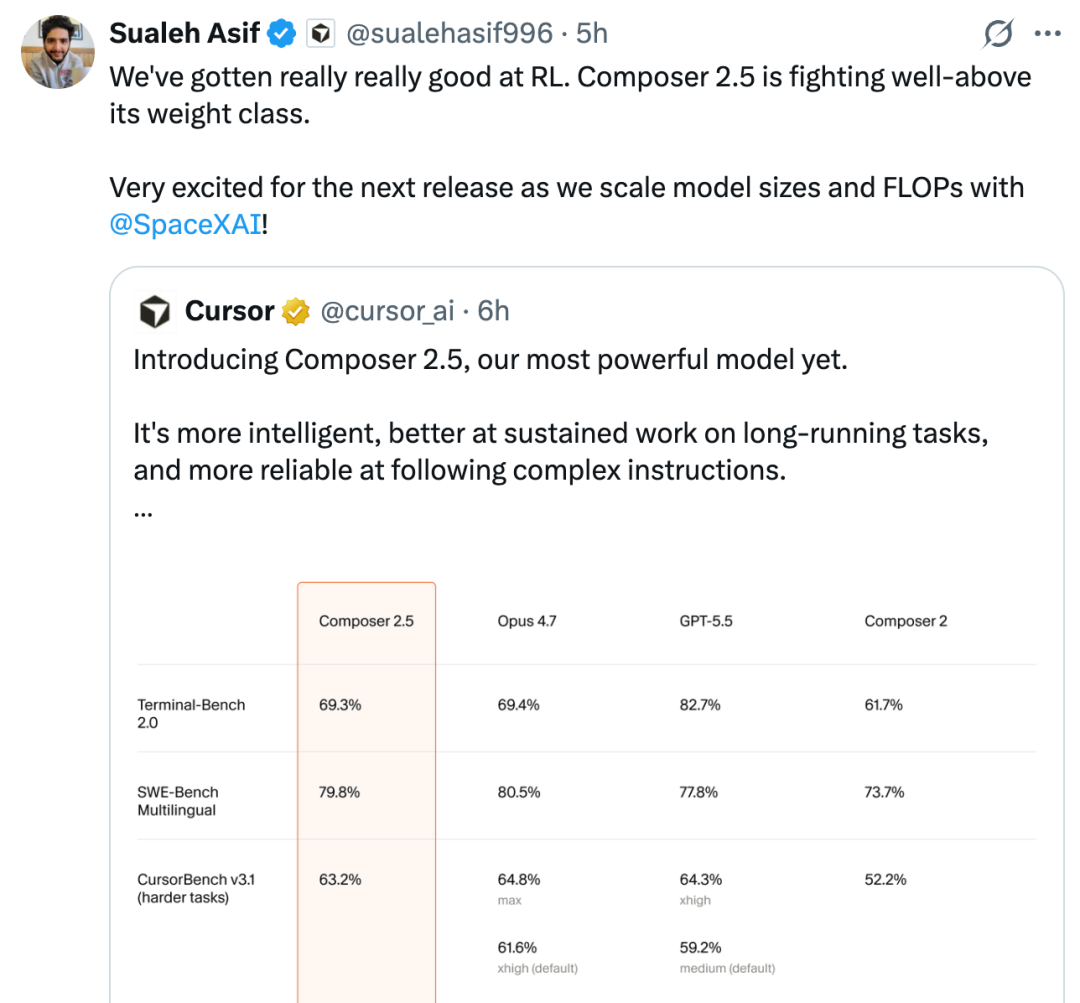Open the three-dot more options menu

pyautogui.click(x=1048, y=33)
